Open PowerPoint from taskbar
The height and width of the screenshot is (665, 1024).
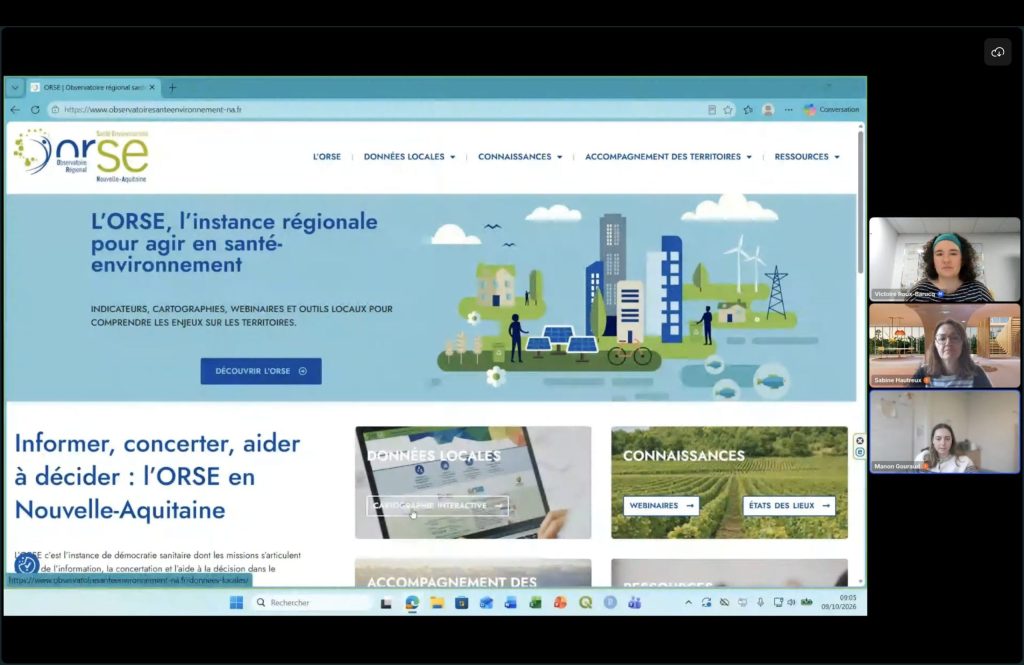(560, 602)
